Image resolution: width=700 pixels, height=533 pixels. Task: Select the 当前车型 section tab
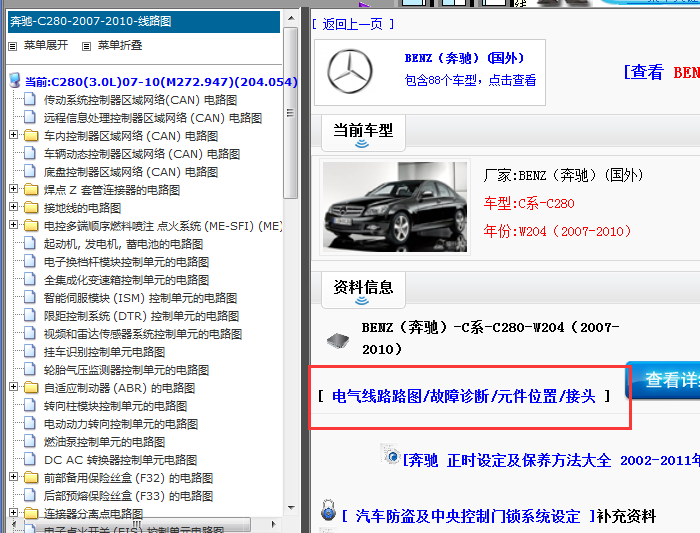[x=363, y=133]
